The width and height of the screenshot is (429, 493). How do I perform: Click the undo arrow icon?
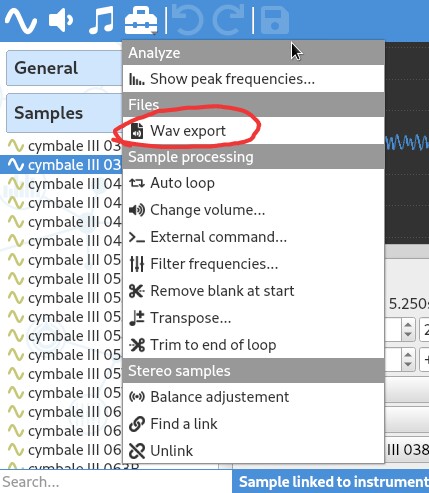pos(187,21)
